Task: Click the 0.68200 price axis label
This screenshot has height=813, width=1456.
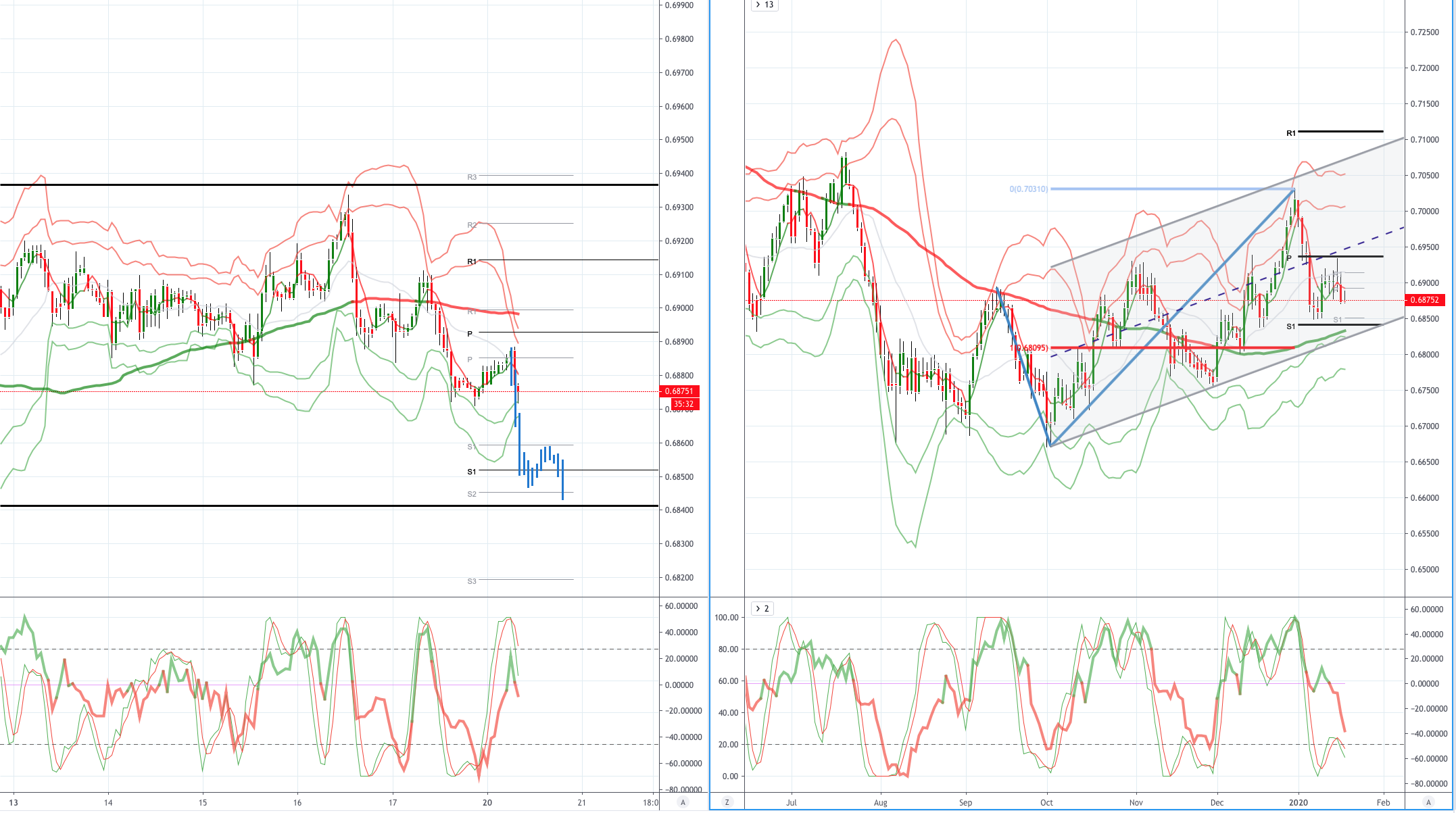Action: pyautogui.click(x=679, y=578)
